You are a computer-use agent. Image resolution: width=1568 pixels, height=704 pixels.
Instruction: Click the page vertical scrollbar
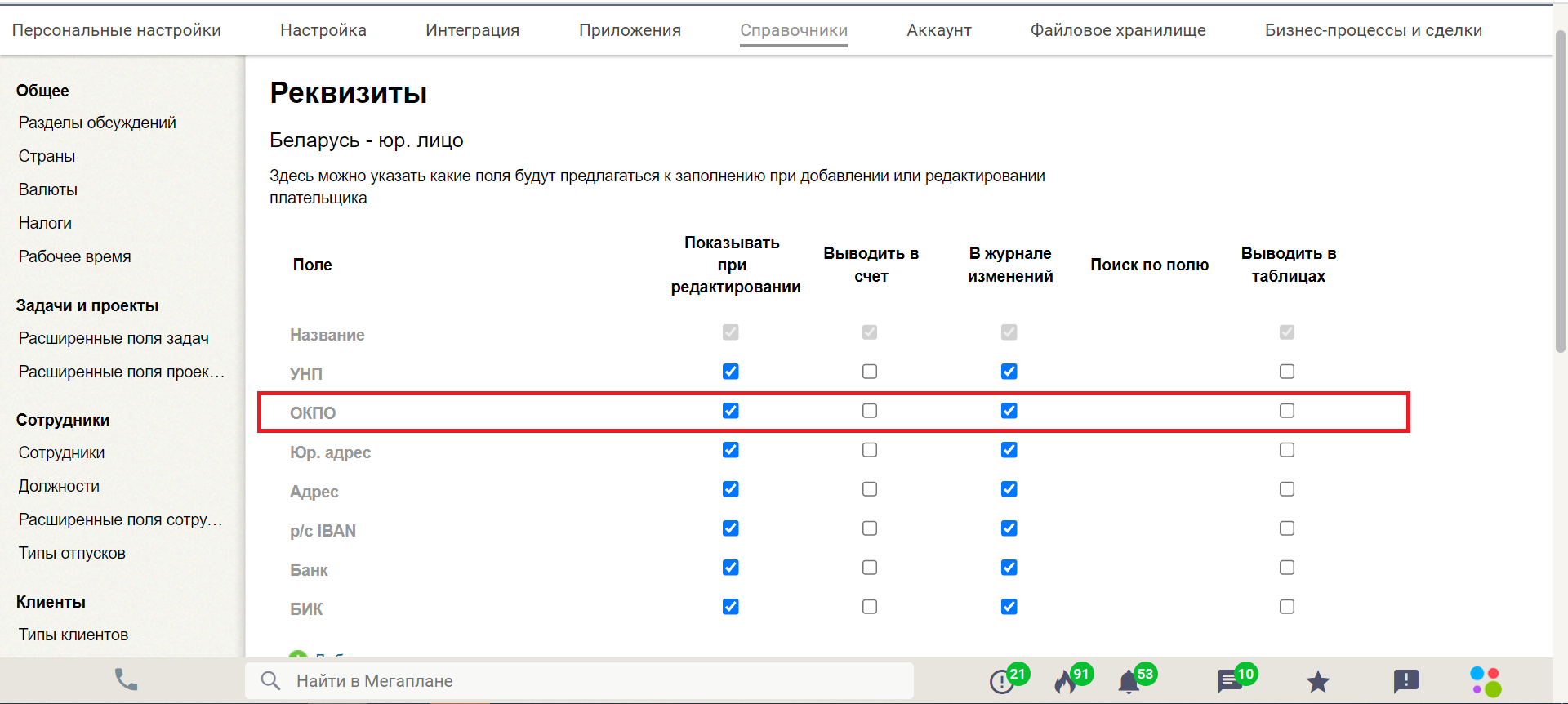click(x=1560, y=192)
